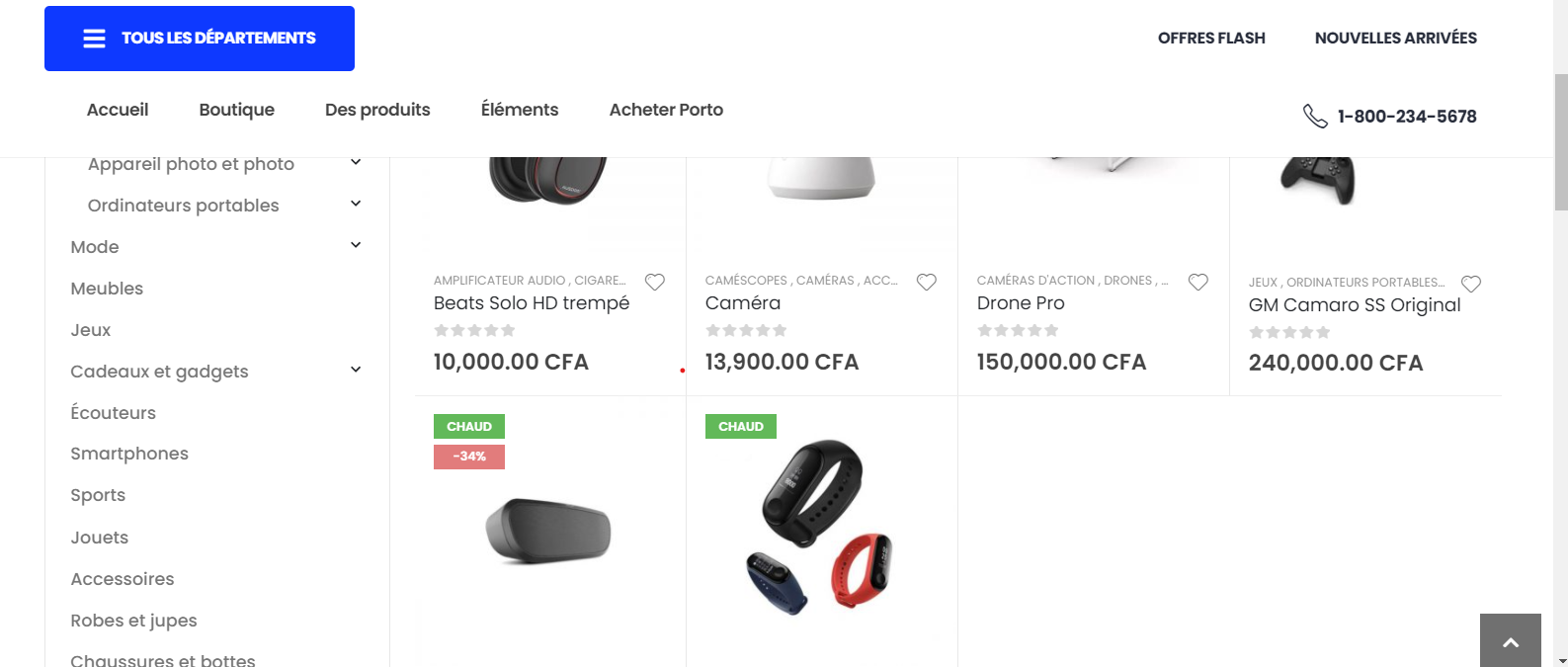Add Drone Pro to wishlist

(x=1197, y=282)
